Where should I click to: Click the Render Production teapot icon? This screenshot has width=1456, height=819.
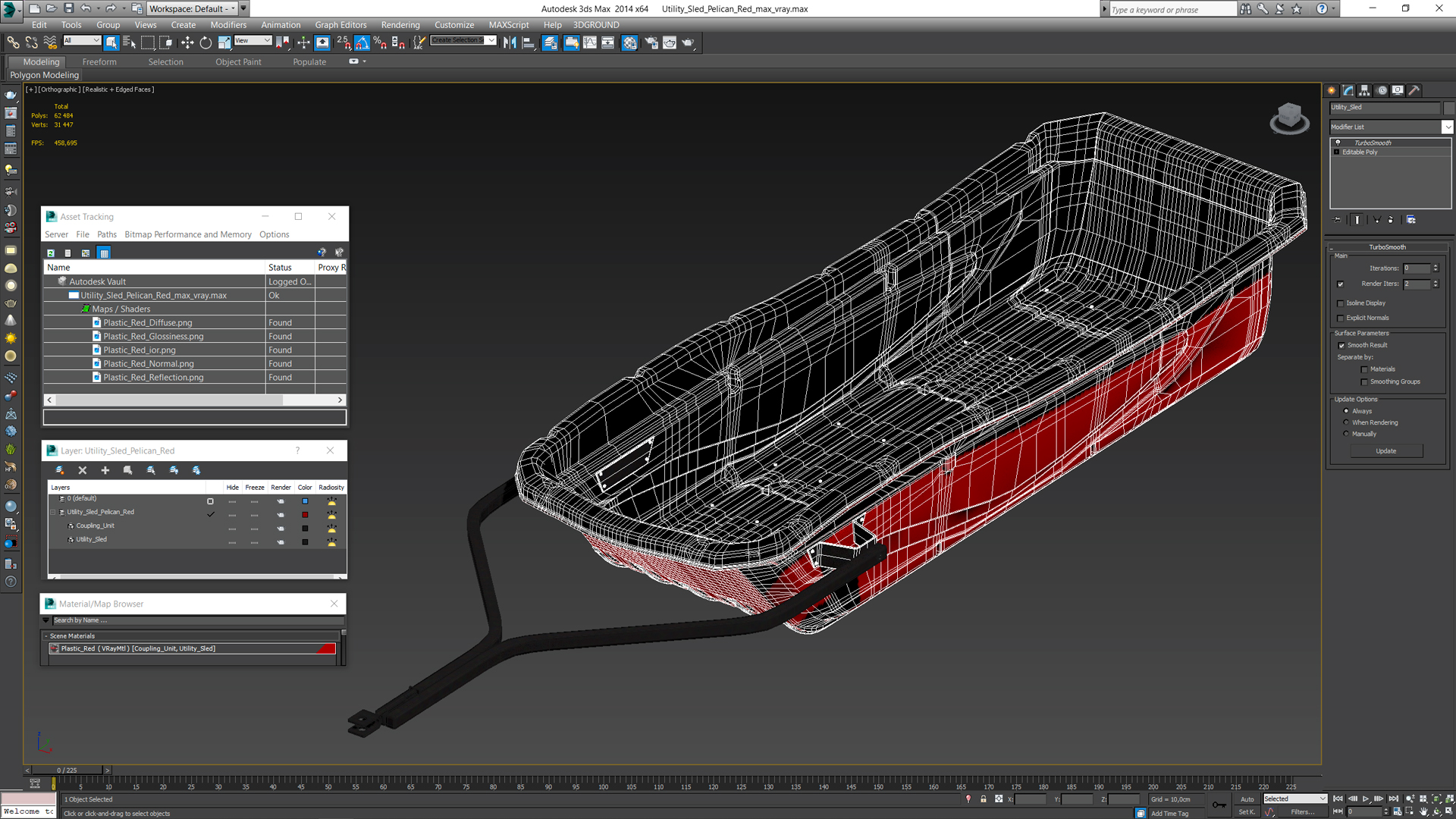(688, 42)
